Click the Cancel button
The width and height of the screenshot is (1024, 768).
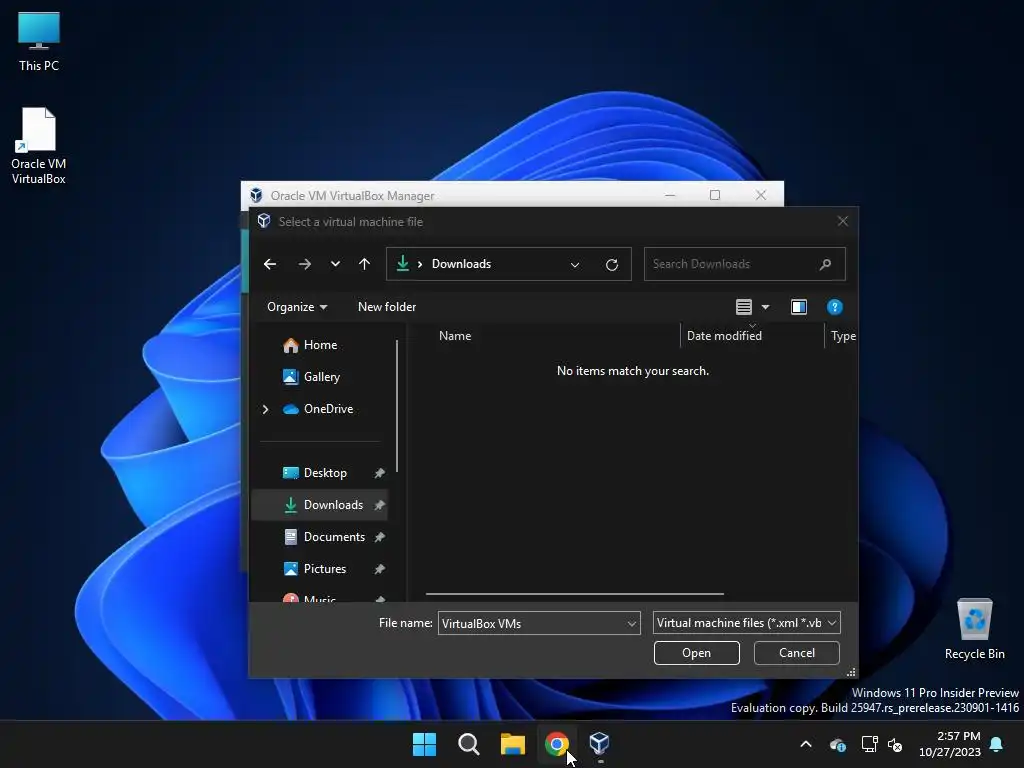click(797, 653)
